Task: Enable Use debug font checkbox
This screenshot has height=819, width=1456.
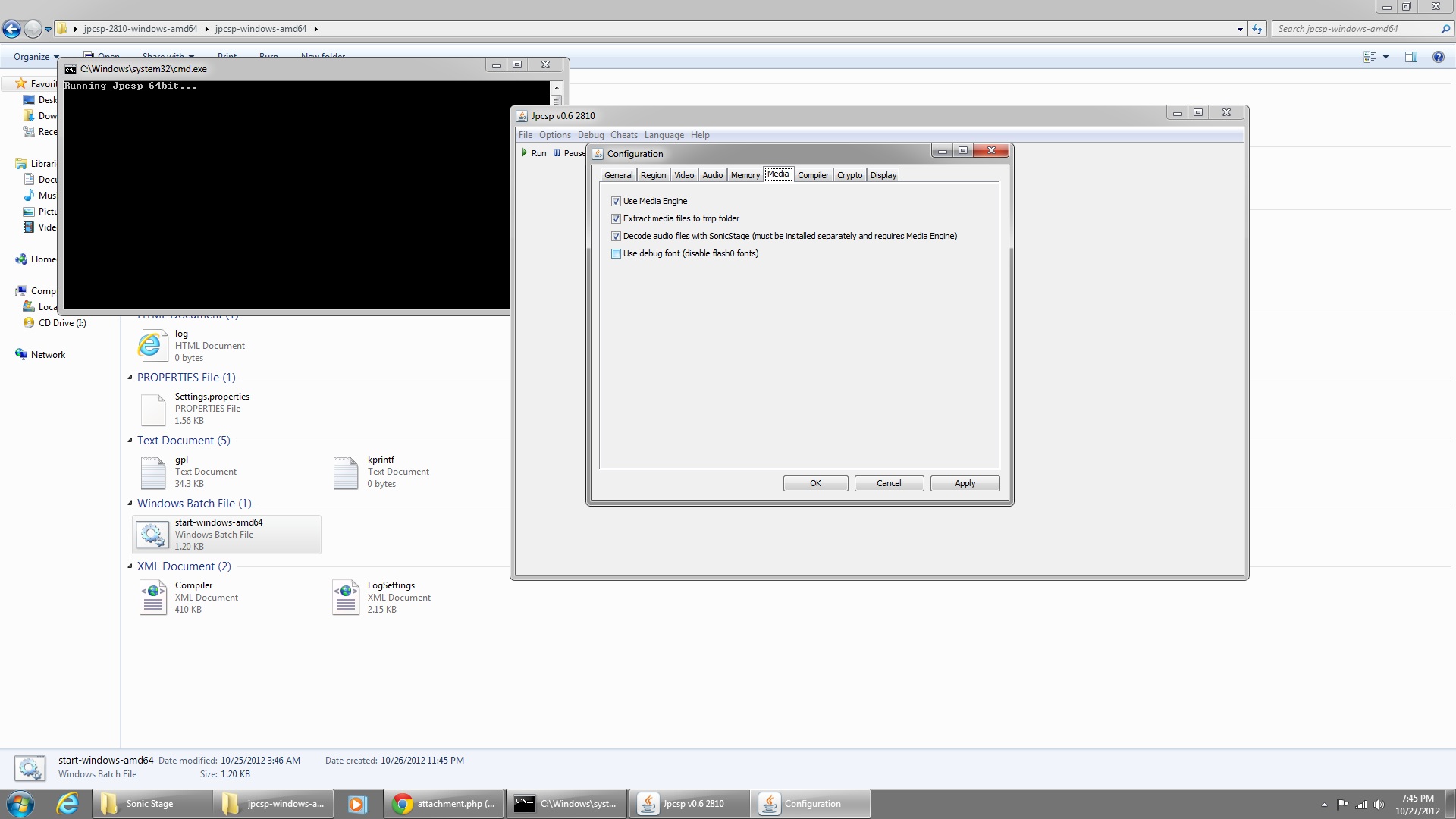Action: (616, 254)
